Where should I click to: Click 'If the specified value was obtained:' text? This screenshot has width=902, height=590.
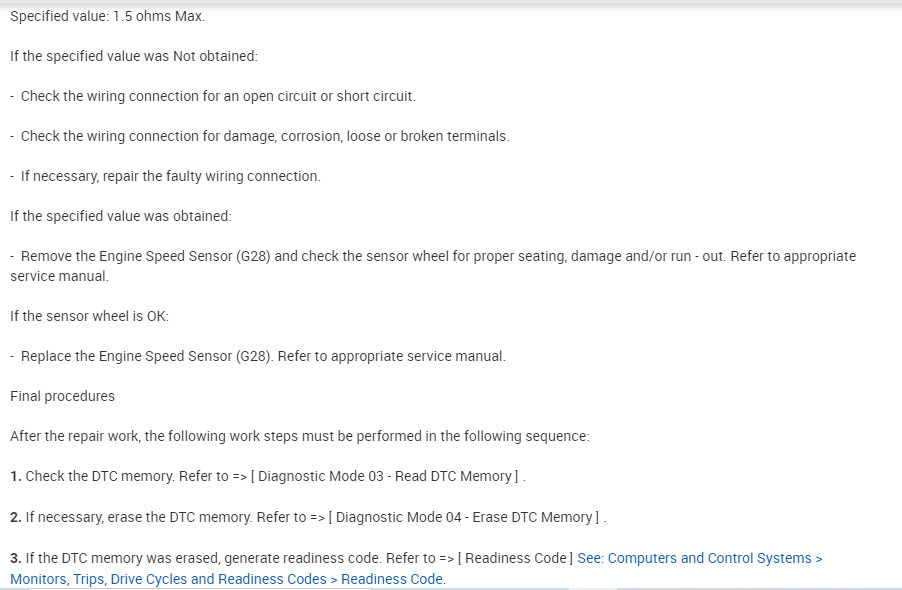click(x=120, y=215)
